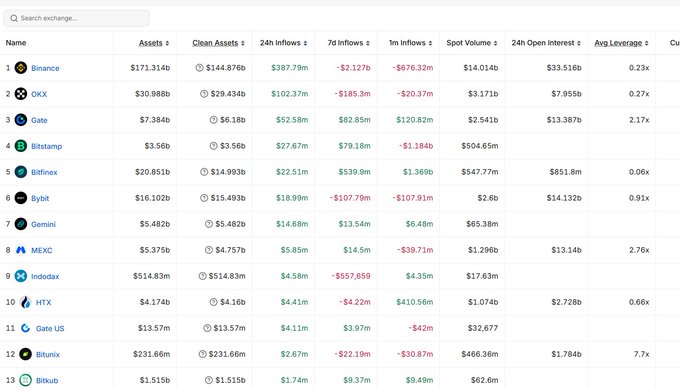Sort by Avg Leverage column header
680x390 pixels.
(x=621, y=43)
